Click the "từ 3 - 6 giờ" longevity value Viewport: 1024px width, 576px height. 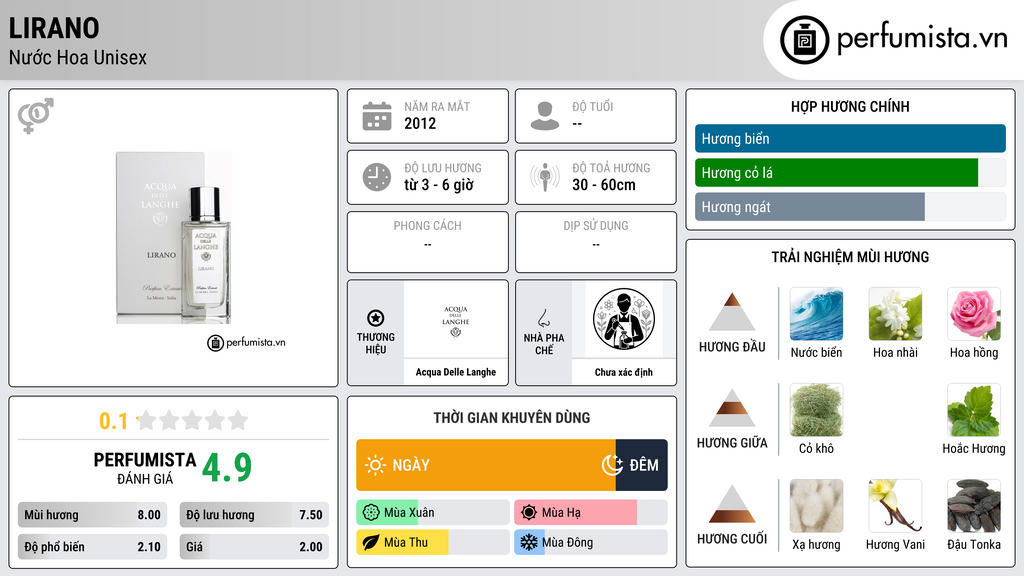[x=439, y=185]
